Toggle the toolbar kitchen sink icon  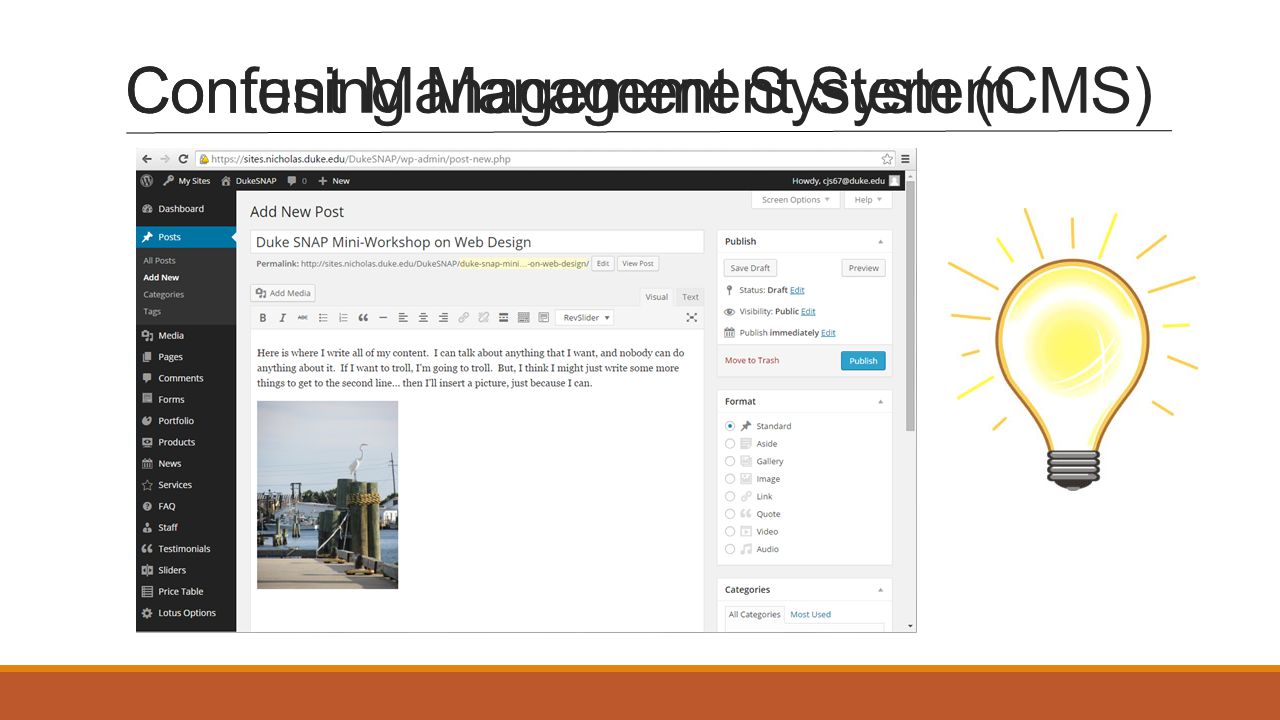523,317
